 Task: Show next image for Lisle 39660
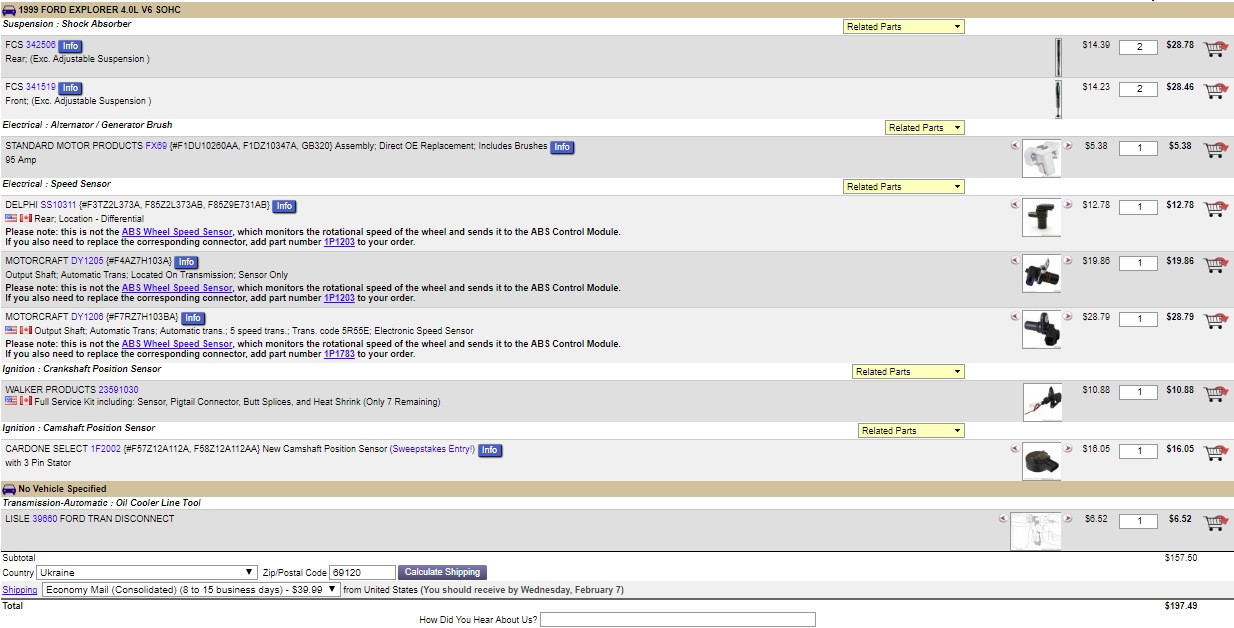[1067, 518]
